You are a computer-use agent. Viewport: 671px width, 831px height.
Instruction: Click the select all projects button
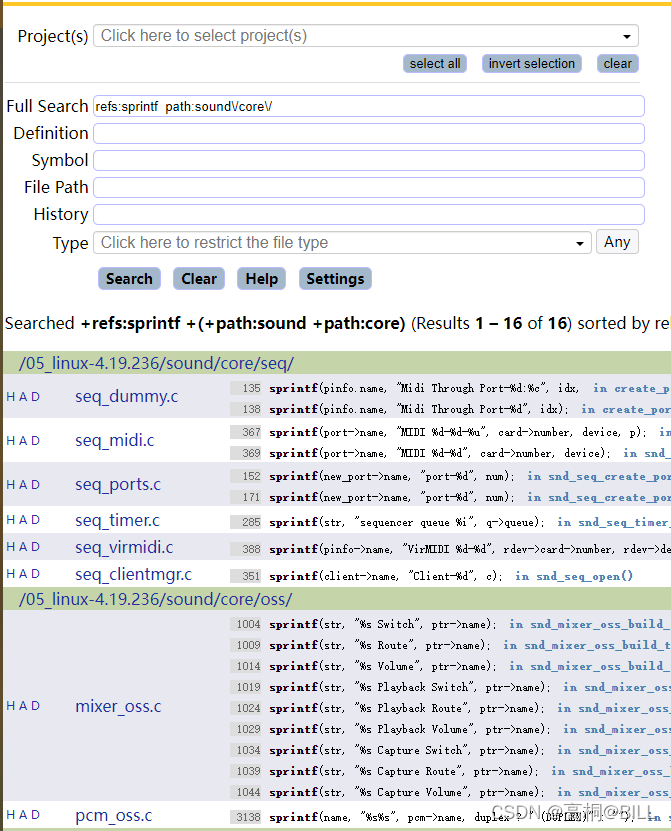tap(435, 64)
